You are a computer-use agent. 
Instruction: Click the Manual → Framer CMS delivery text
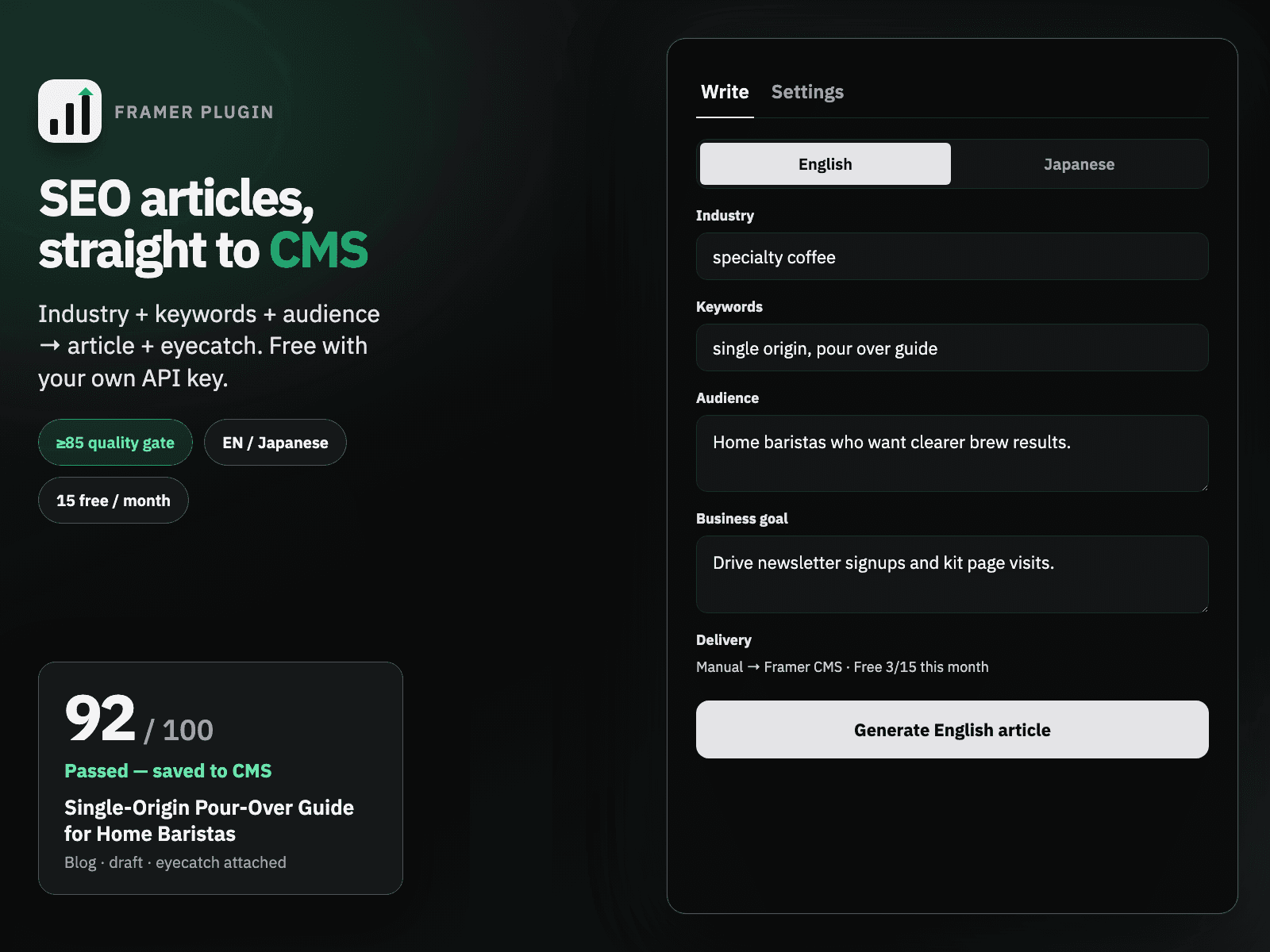tap(842, 667)
